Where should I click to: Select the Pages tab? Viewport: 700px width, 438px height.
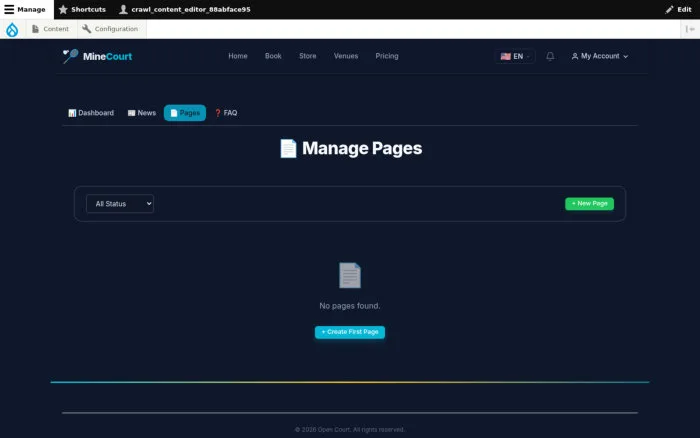185,113
